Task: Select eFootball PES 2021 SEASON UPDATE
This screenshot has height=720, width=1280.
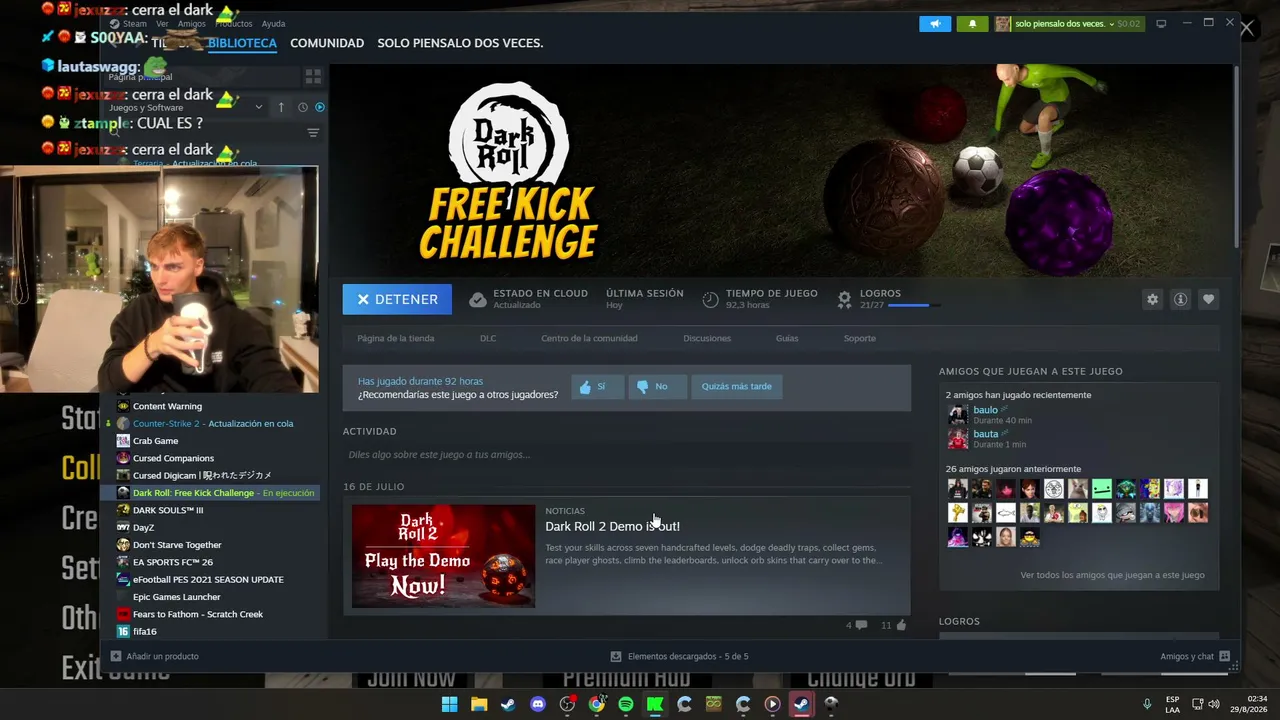Action: point(210,580)
